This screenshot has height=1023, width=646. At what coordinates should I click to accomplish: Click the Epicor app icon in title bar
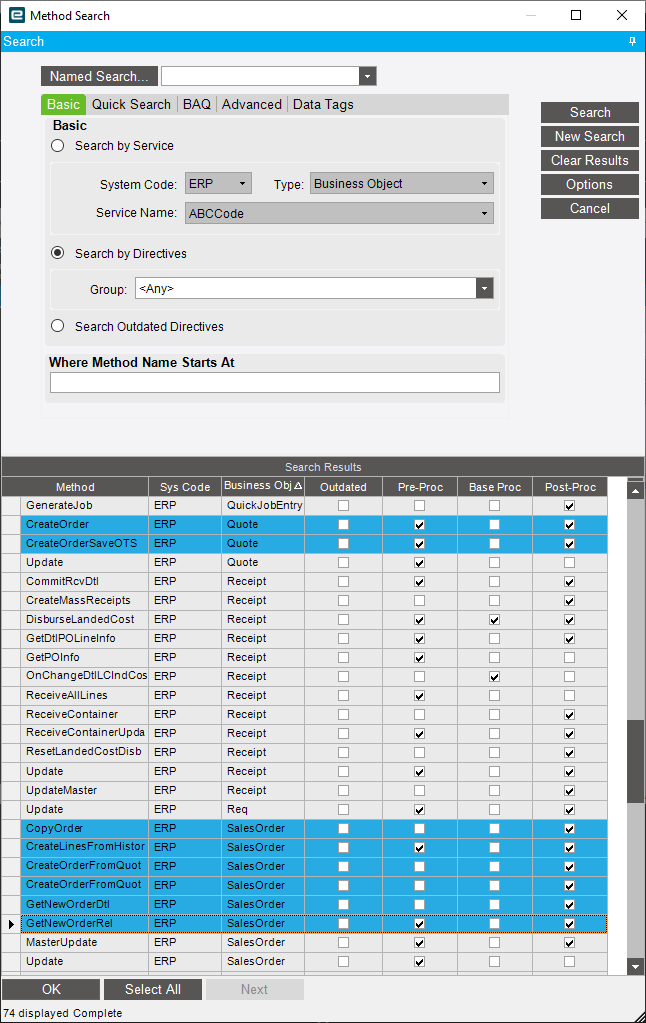click(16, 15)
